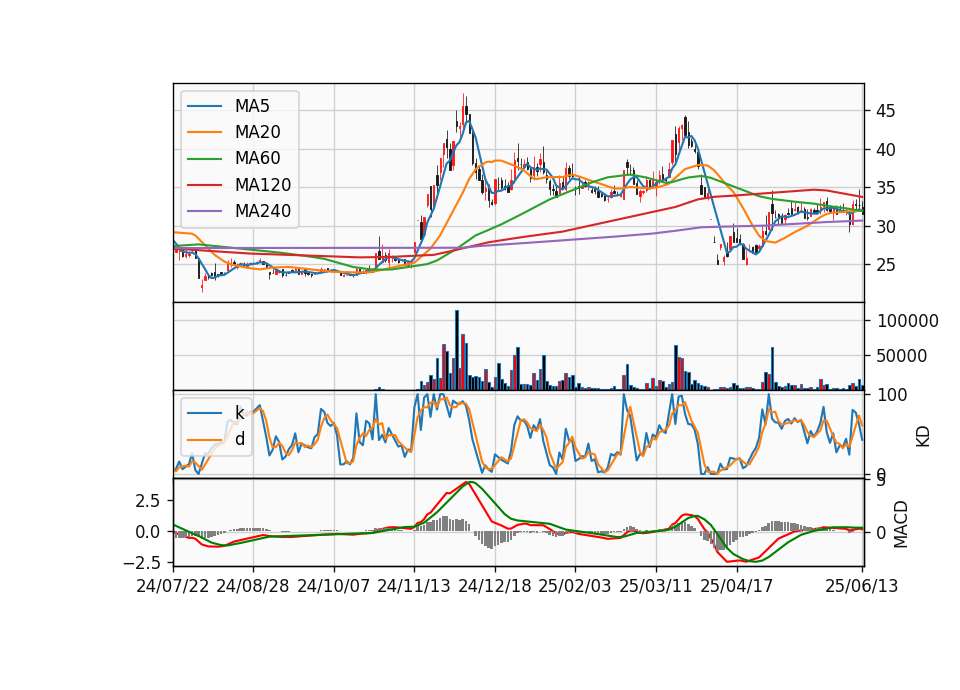The height and width of the screenshot is (690, 960).
Task: Click the 25/02/03 date label
Action: 575,586
